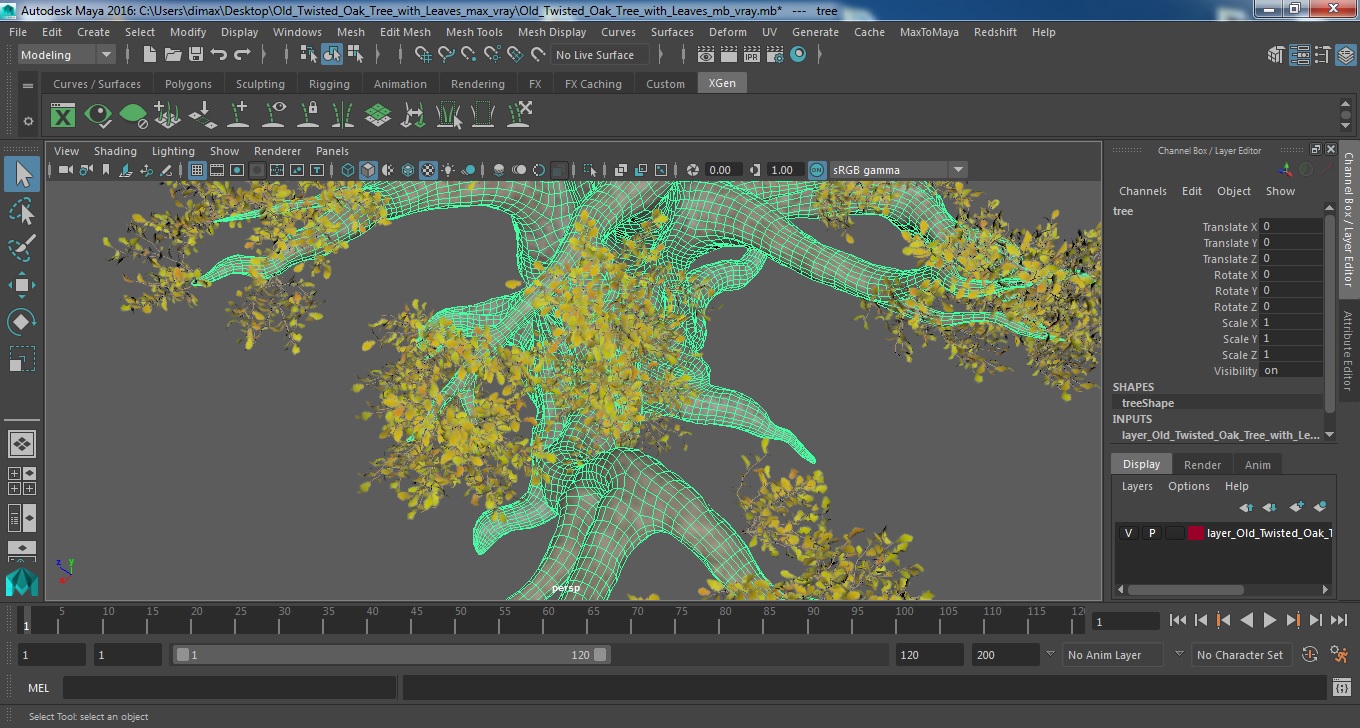Open the Modeling menu set dropdown

tap(66, 55)
